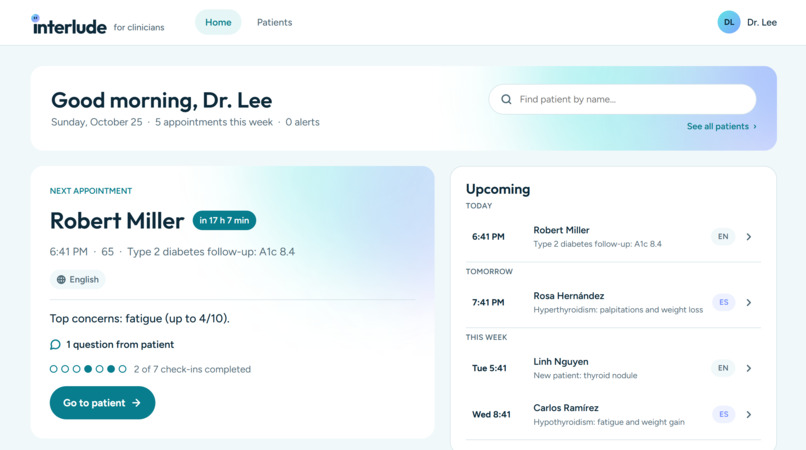The width and height of the screenshot is (806, 450).
Task: Click 'Top concerns: fatigue (up to 4/10).' text
Action: [139, 319]
